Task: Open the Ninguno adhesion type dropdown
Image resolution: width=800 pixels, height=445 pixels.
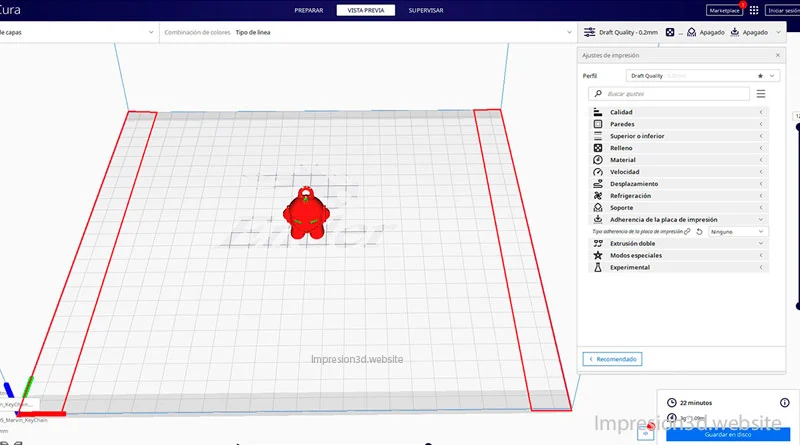Action: click(737, 232)
